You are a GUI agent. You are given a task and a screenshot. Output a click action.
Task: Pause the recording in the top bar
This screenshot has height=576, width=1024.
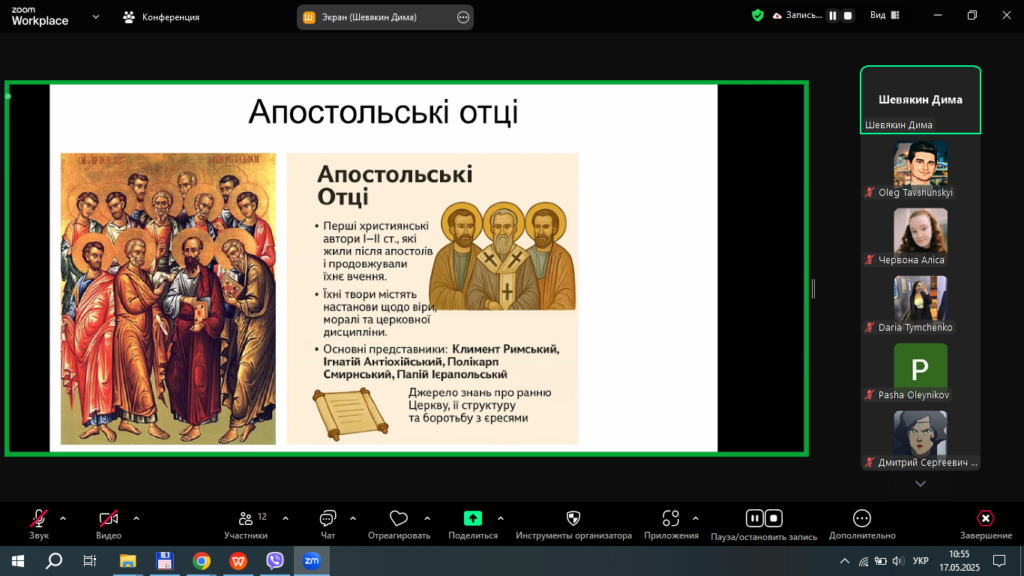point(832,16)
